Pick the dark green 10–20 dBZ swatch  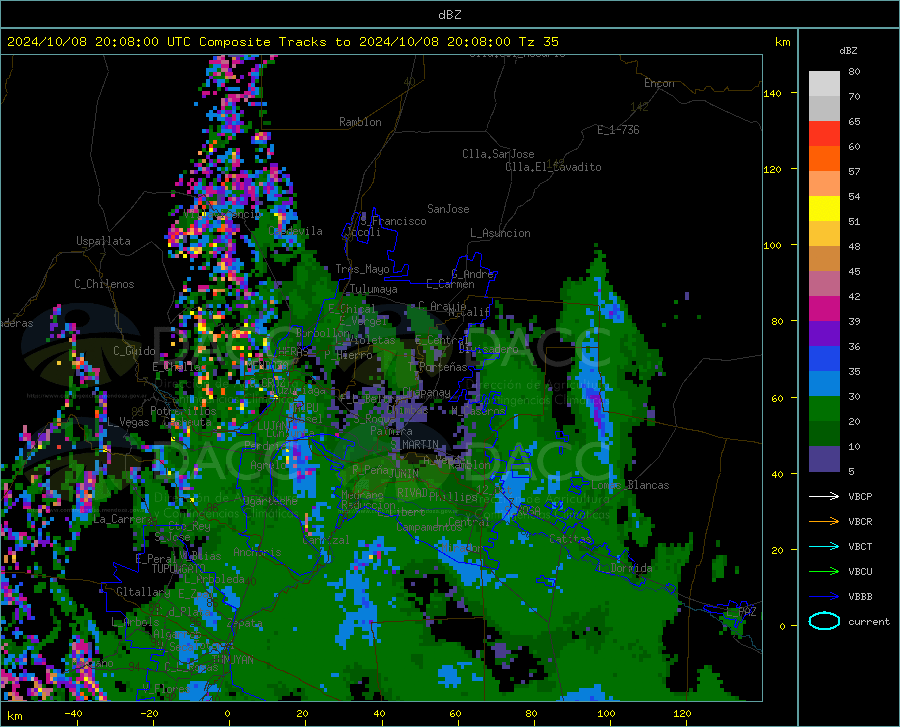pyautogui.click(x=824, y=434)
